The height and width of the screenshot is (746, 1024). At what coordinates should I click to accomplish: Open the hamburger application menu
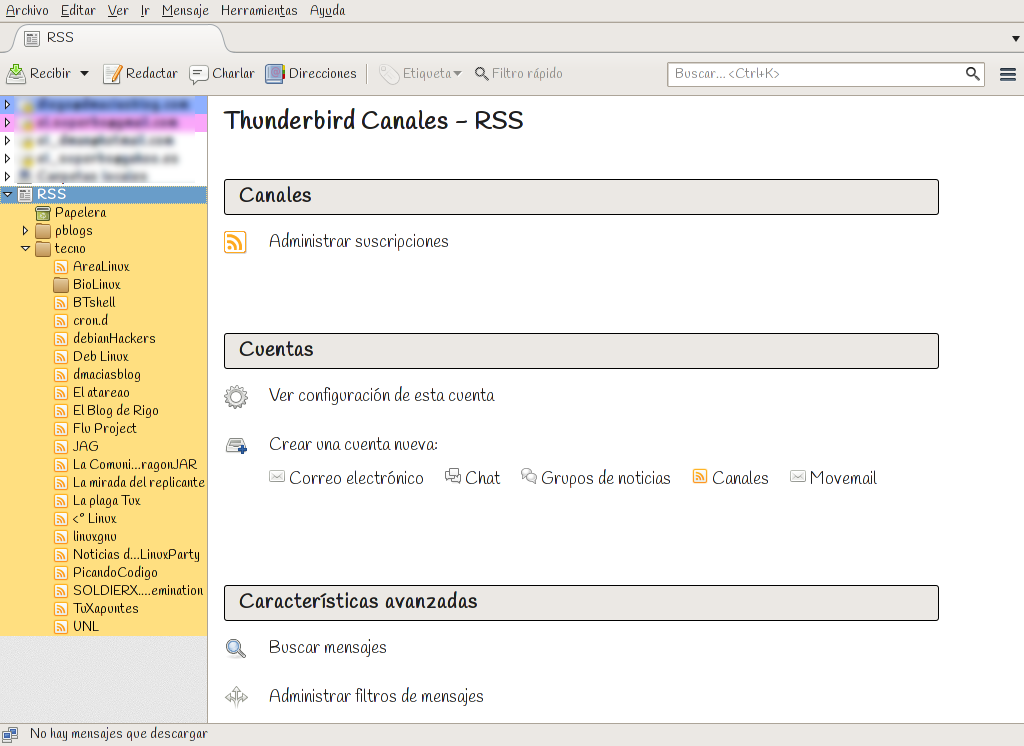1008,74
